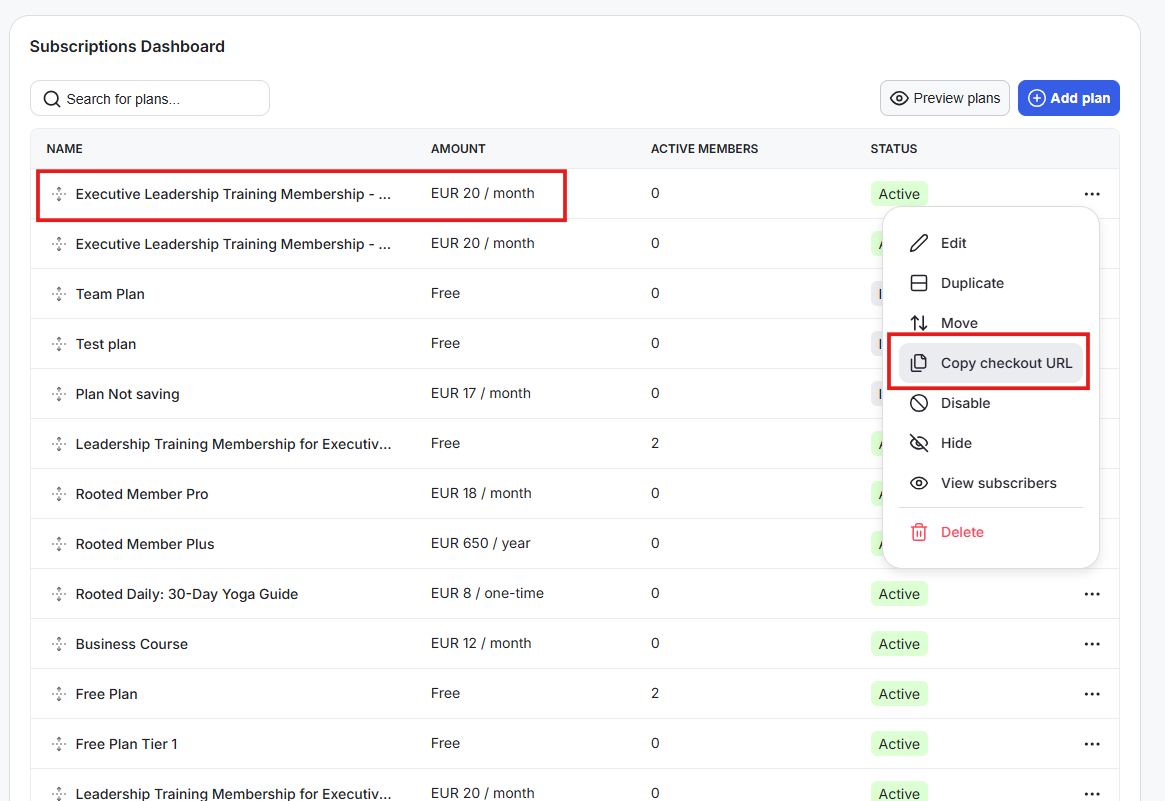Open the options menu for Free Plan Tier 1
This screenshot has width=1165, height=801.
click(1092, 744)
